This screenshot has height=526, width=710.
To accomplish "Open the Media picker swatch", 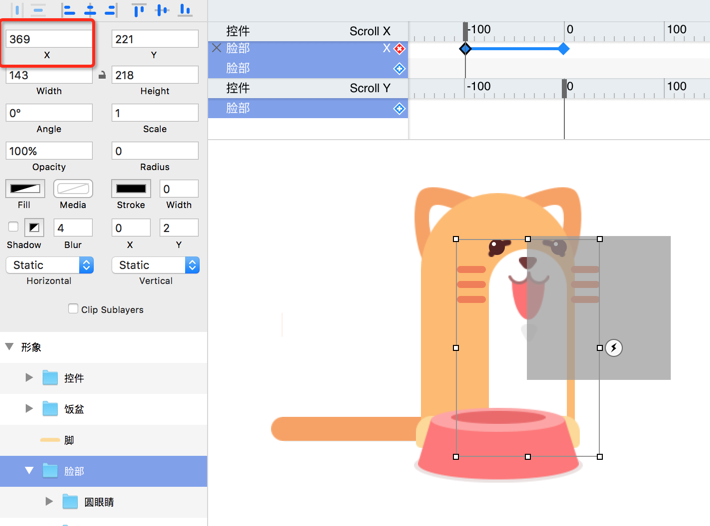I will click(73, 189).
